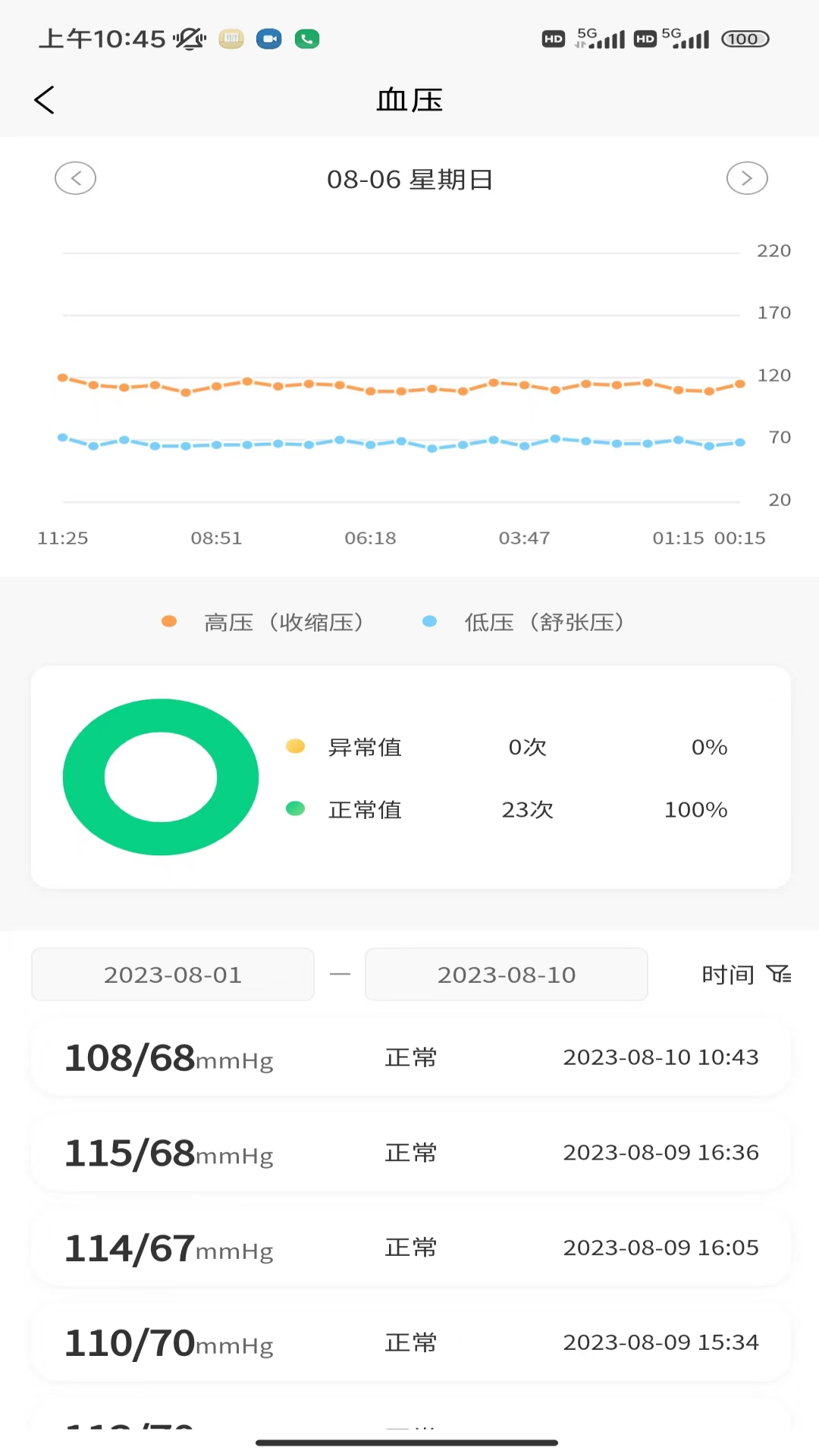Tap the battery indicator in status bar
The height and width of the screenshot is (1456, 819).
745,39
